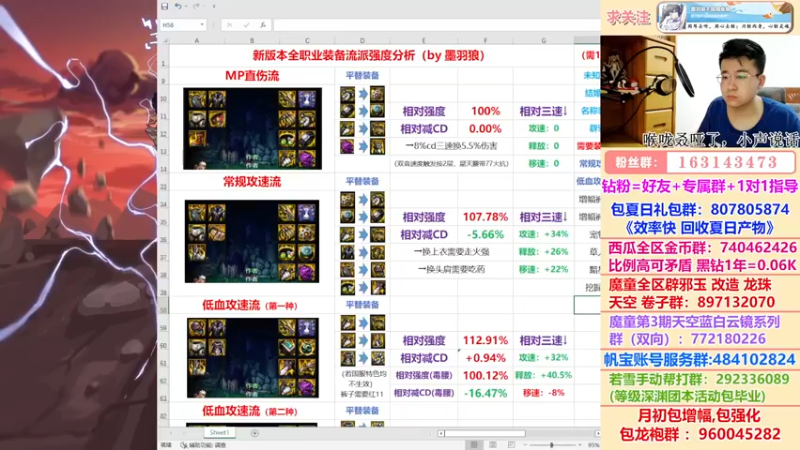The image size is (800, 450).
Task: Open the Customize Quick Access Toolbar dropdown
Action: click(x=214, y=6)
